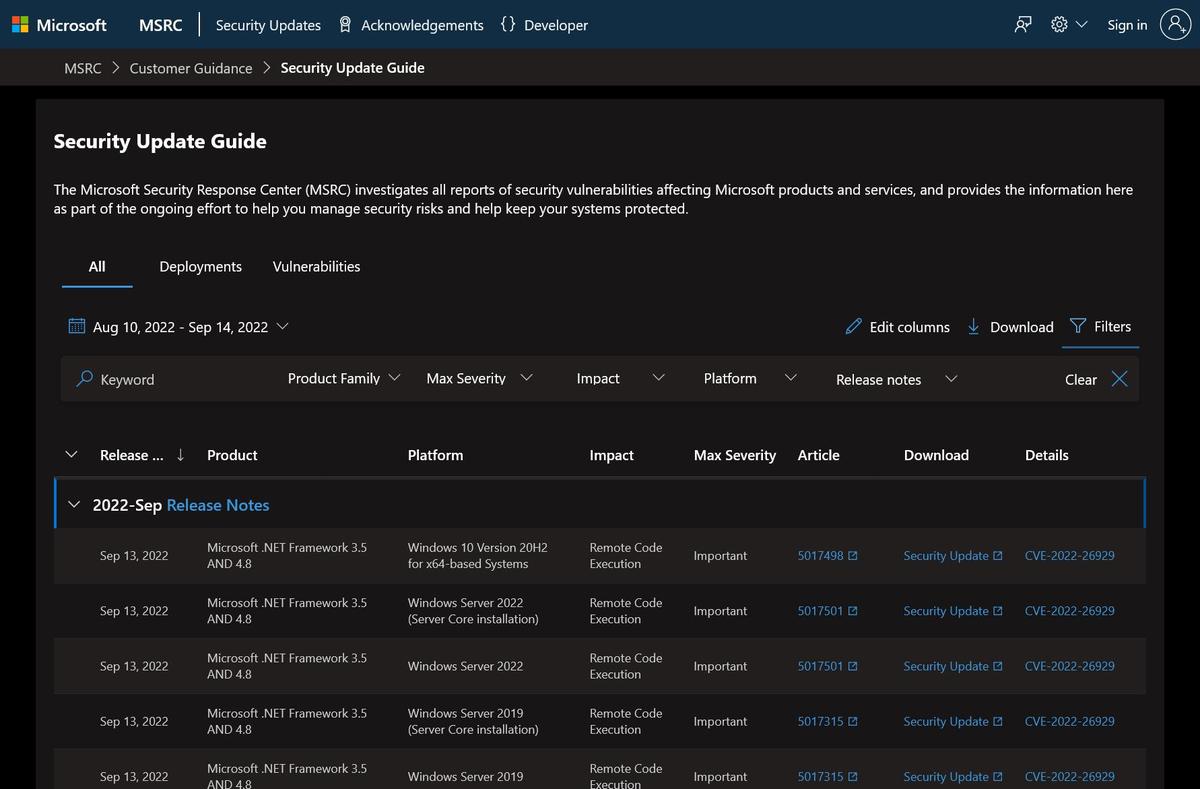Click the Microsoft logo
Screen dimensions: 1200x789
click(x=59, y=25)
